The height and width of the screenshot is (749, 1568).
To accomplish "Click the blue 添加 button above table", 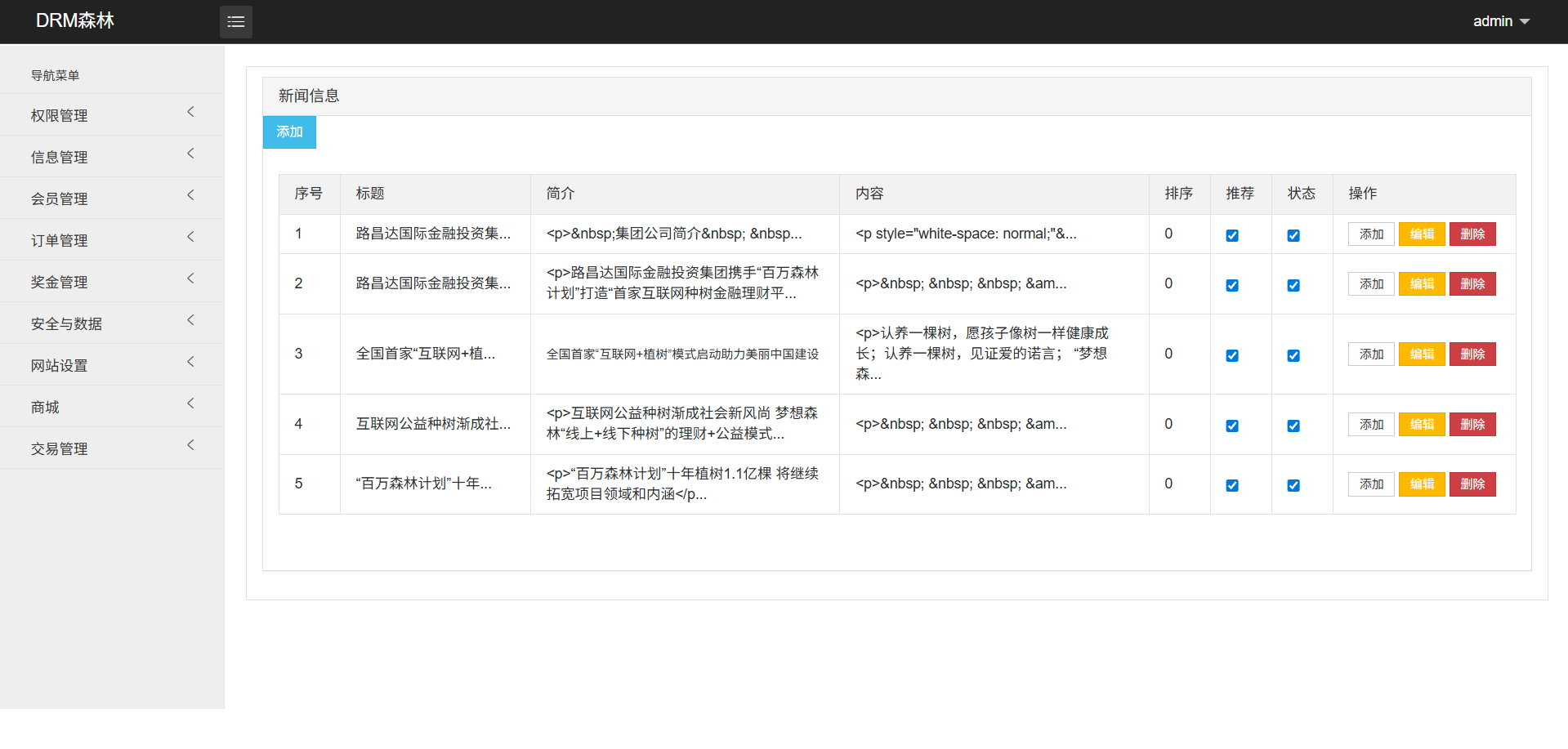I will [x=289, y=132].
